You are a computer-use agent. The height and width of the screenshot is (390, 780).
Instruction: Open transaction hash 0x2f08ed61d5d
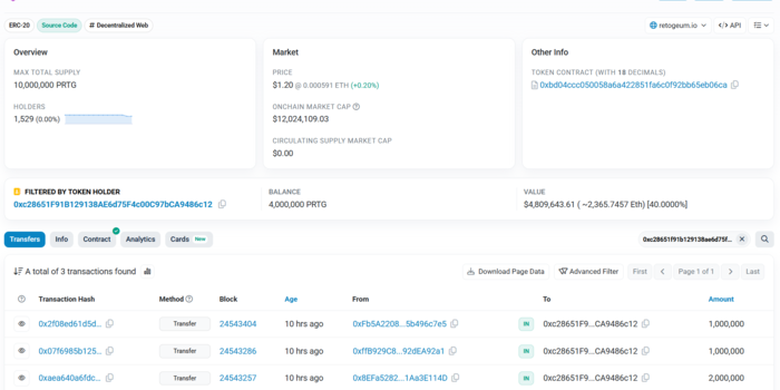click(x=70, y=324)
